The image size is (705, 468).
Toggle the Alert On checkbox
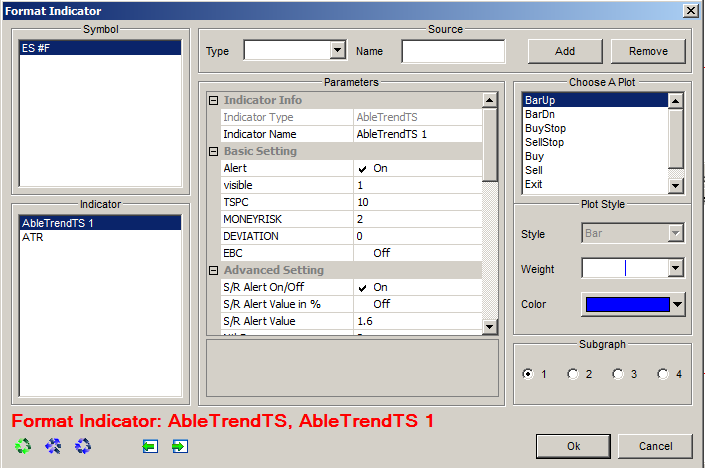point(362,169)
